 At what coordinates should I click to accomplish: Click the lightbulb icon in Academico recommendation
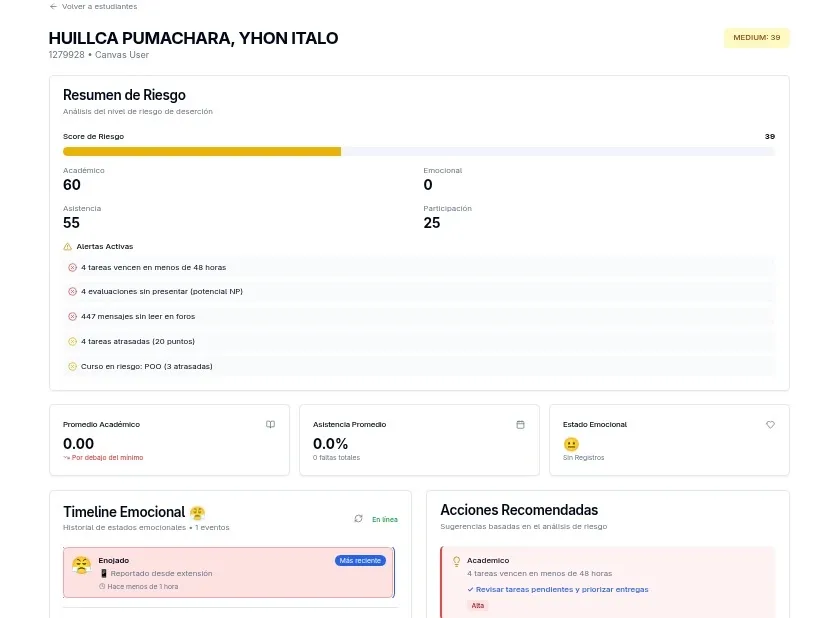tap(456, 561)
